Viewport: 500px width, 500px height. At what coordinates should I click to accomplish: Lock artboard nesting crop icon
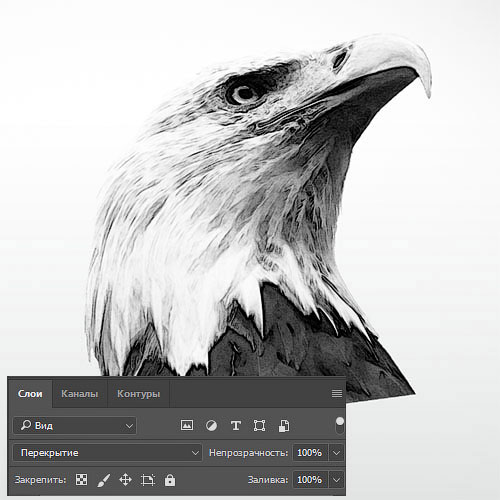click(x=148, y=480)
